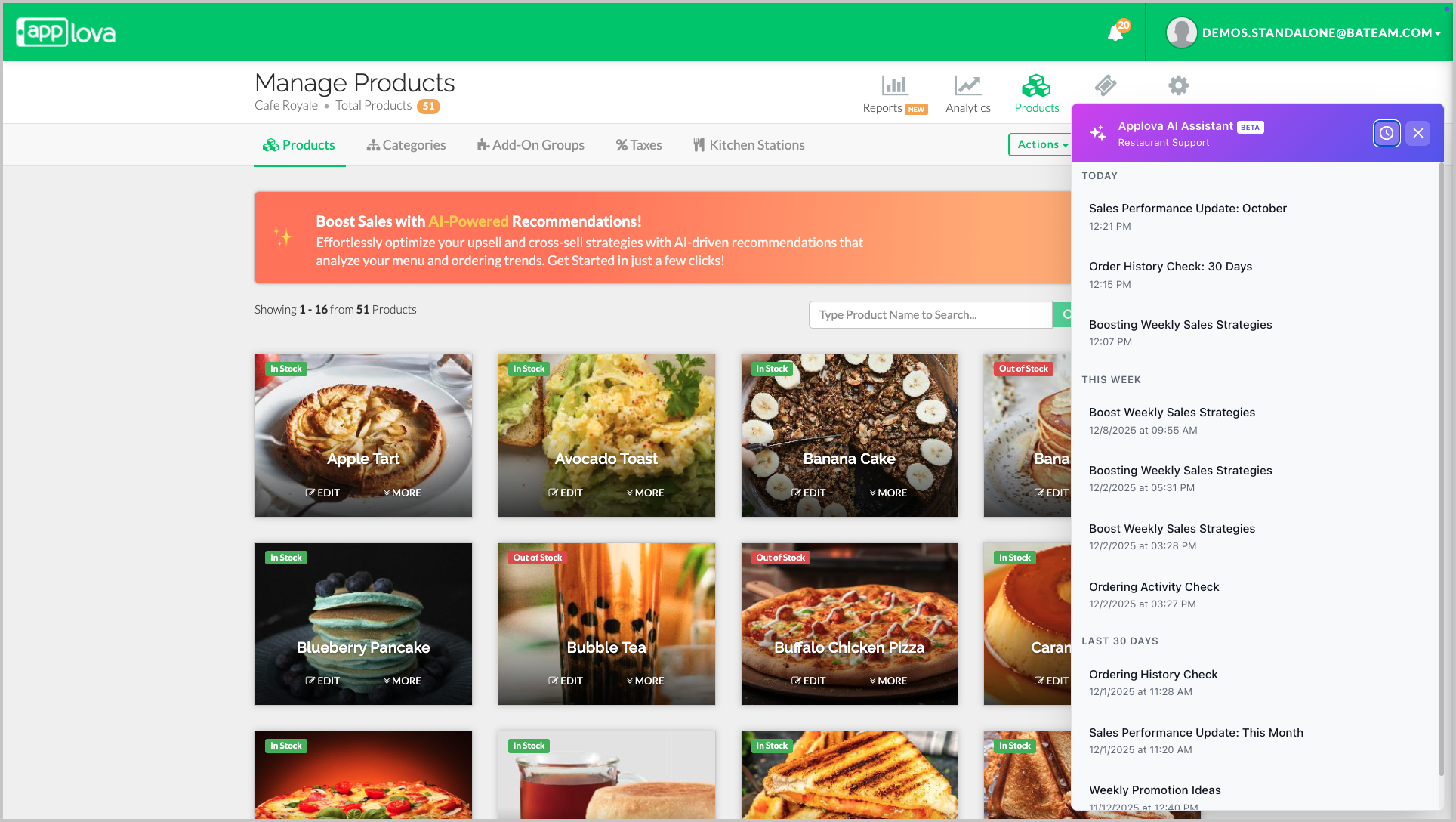
Task: Expand MORE options on Bubble Tea
Action: [645, 681]
